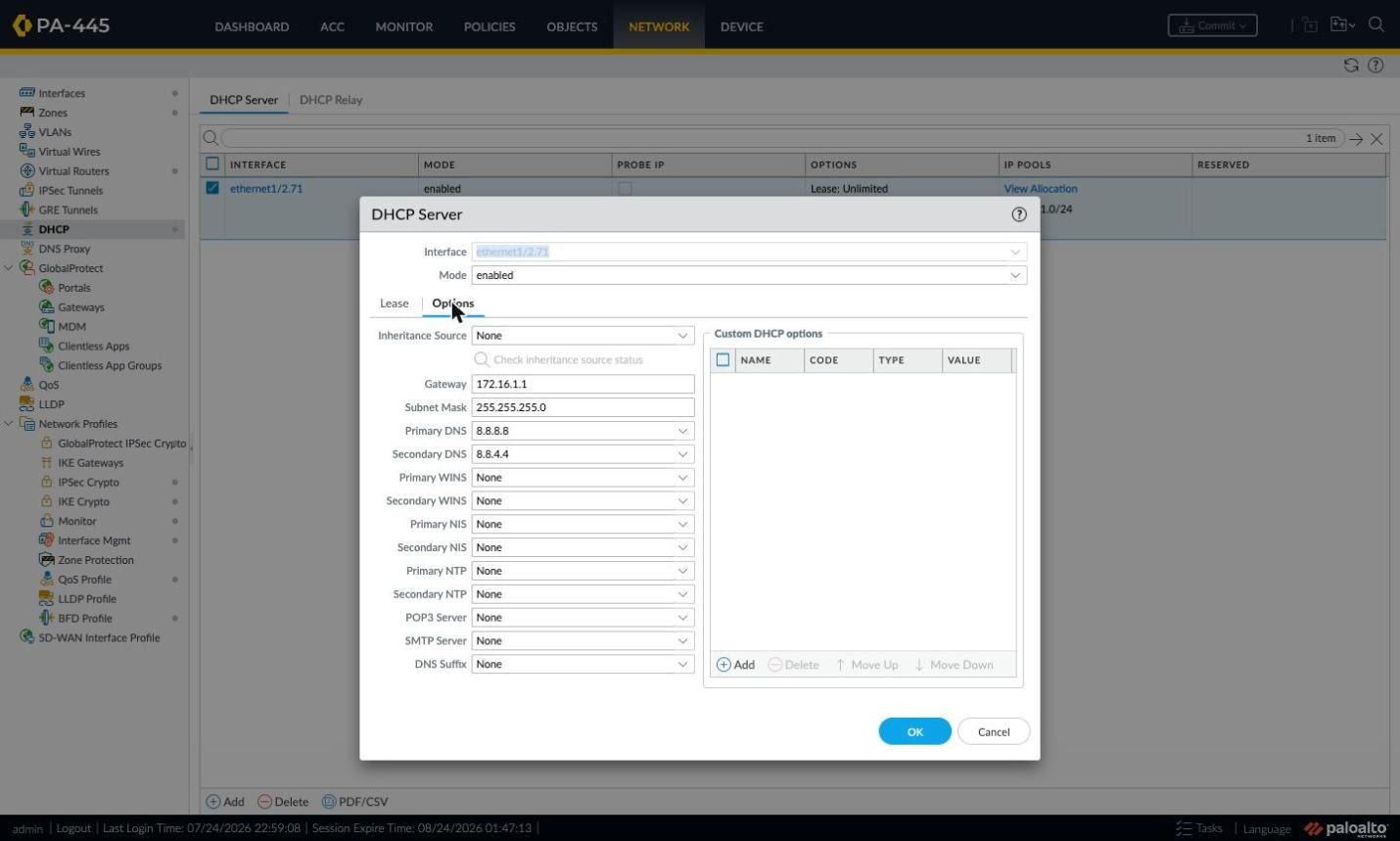Select the VLANs sidebar icon

(x=27, y=132)
